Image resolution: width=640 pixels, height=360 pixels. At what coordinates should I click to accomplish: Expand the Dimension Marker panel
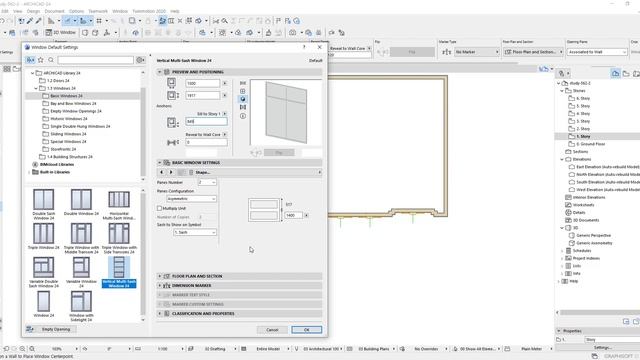click(160, 286)
